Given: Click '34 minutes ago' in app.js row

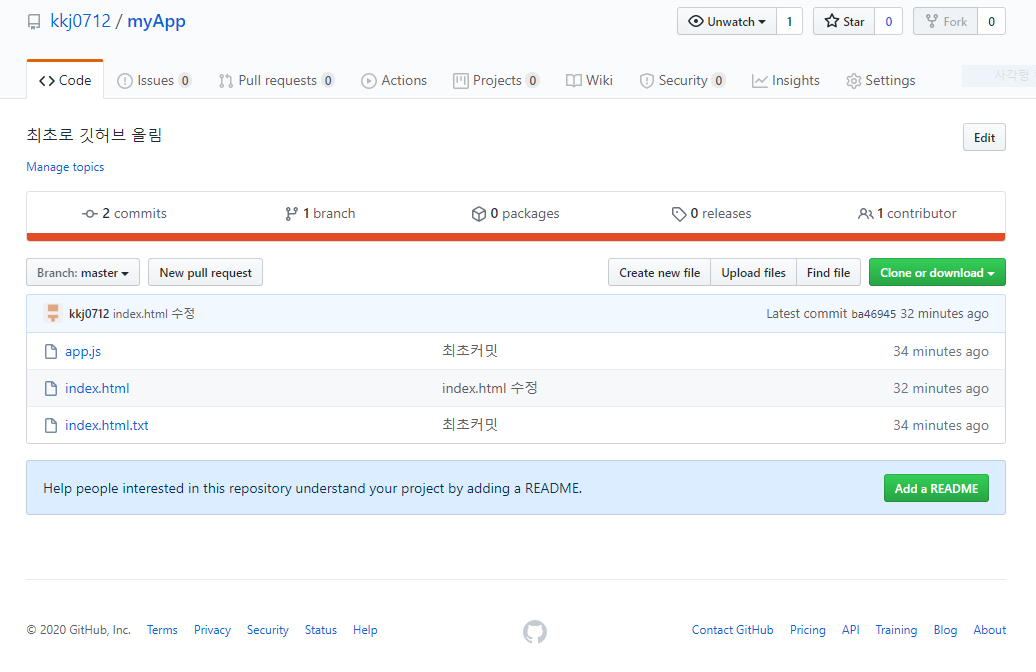Looking at the screenshot, I should 941,352.
